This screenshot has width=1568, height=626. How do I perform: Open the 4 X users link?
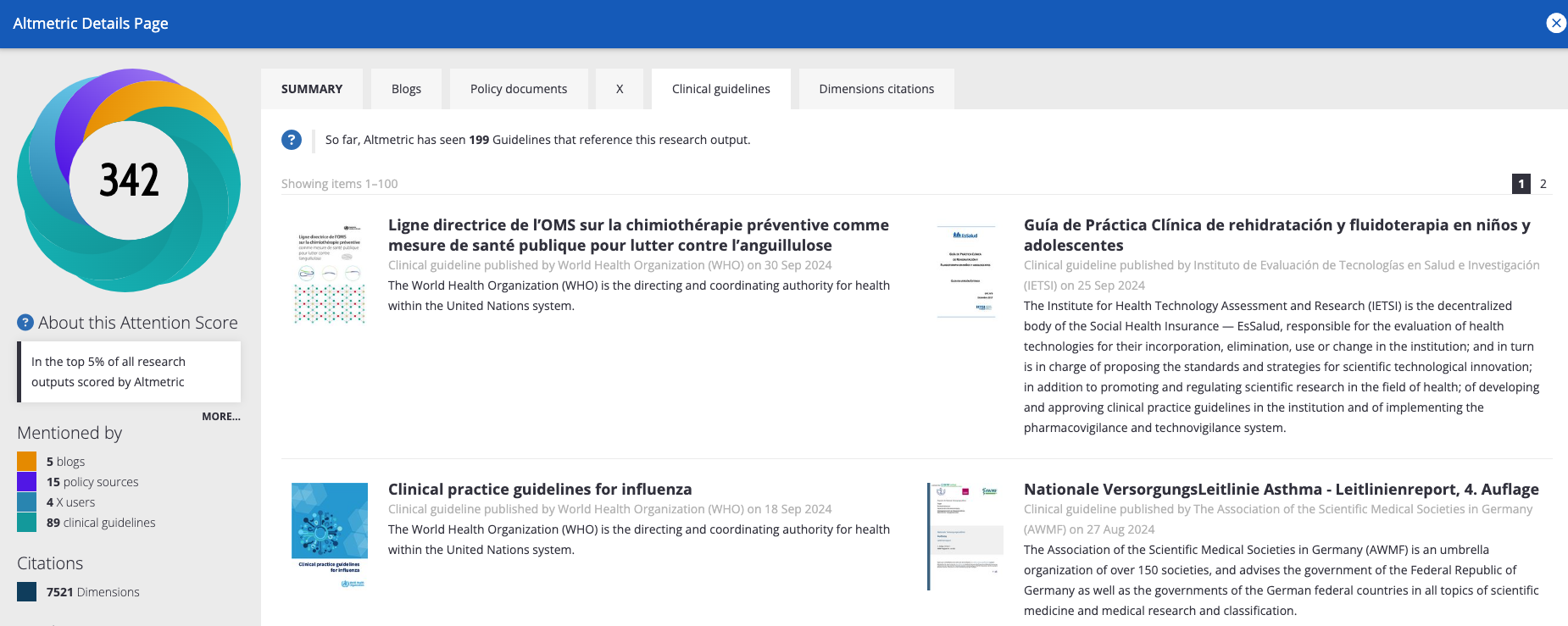pos(70,502)
